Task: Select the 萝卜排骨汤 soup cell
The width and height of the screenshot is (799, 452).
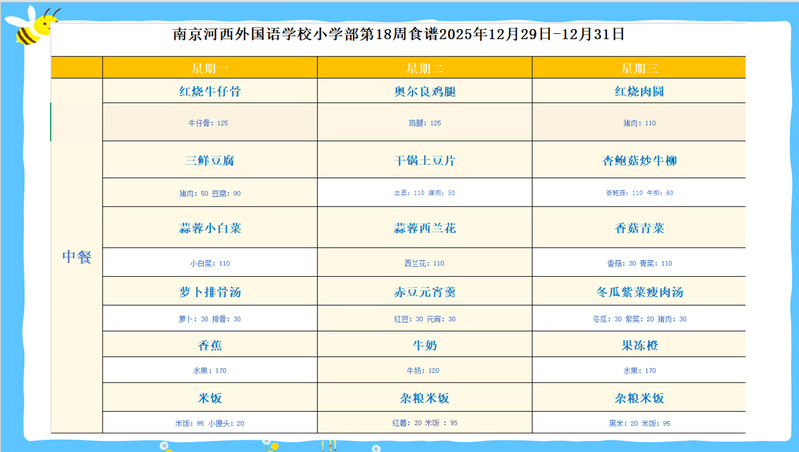Action: click(210, 292)
